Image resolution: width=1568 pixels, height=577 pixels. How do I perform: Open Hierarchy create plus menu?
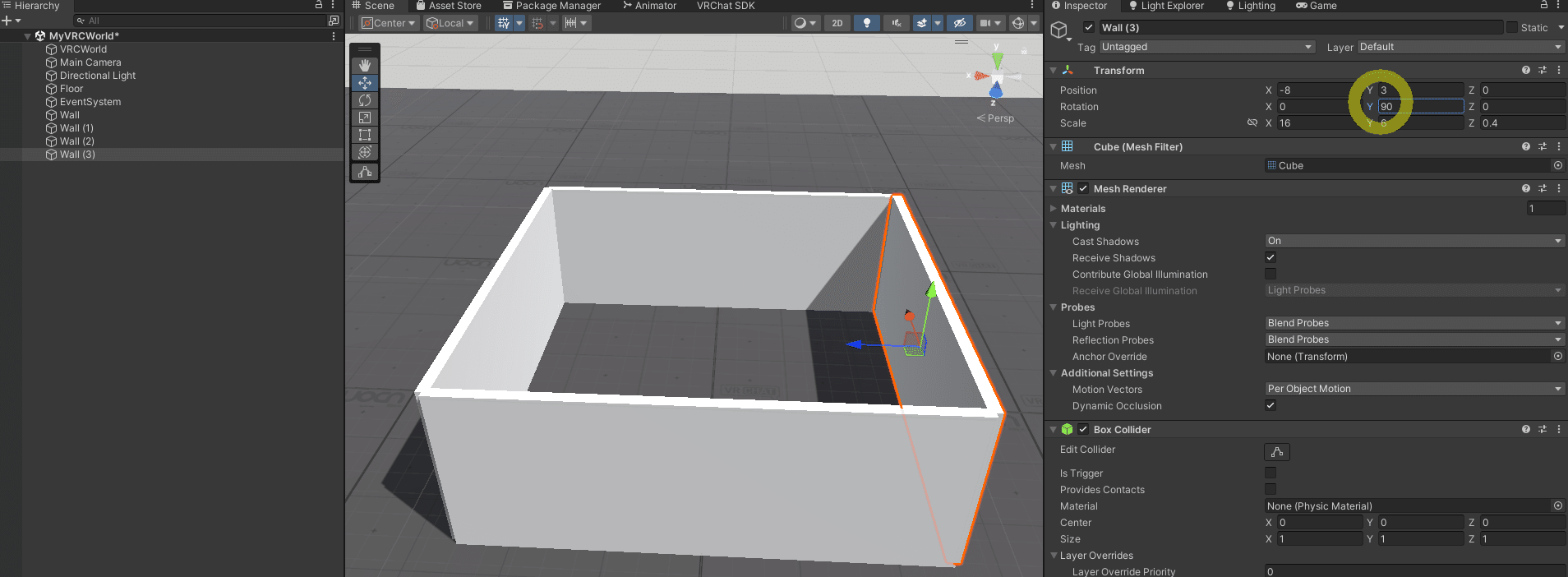tap(11, 21)
